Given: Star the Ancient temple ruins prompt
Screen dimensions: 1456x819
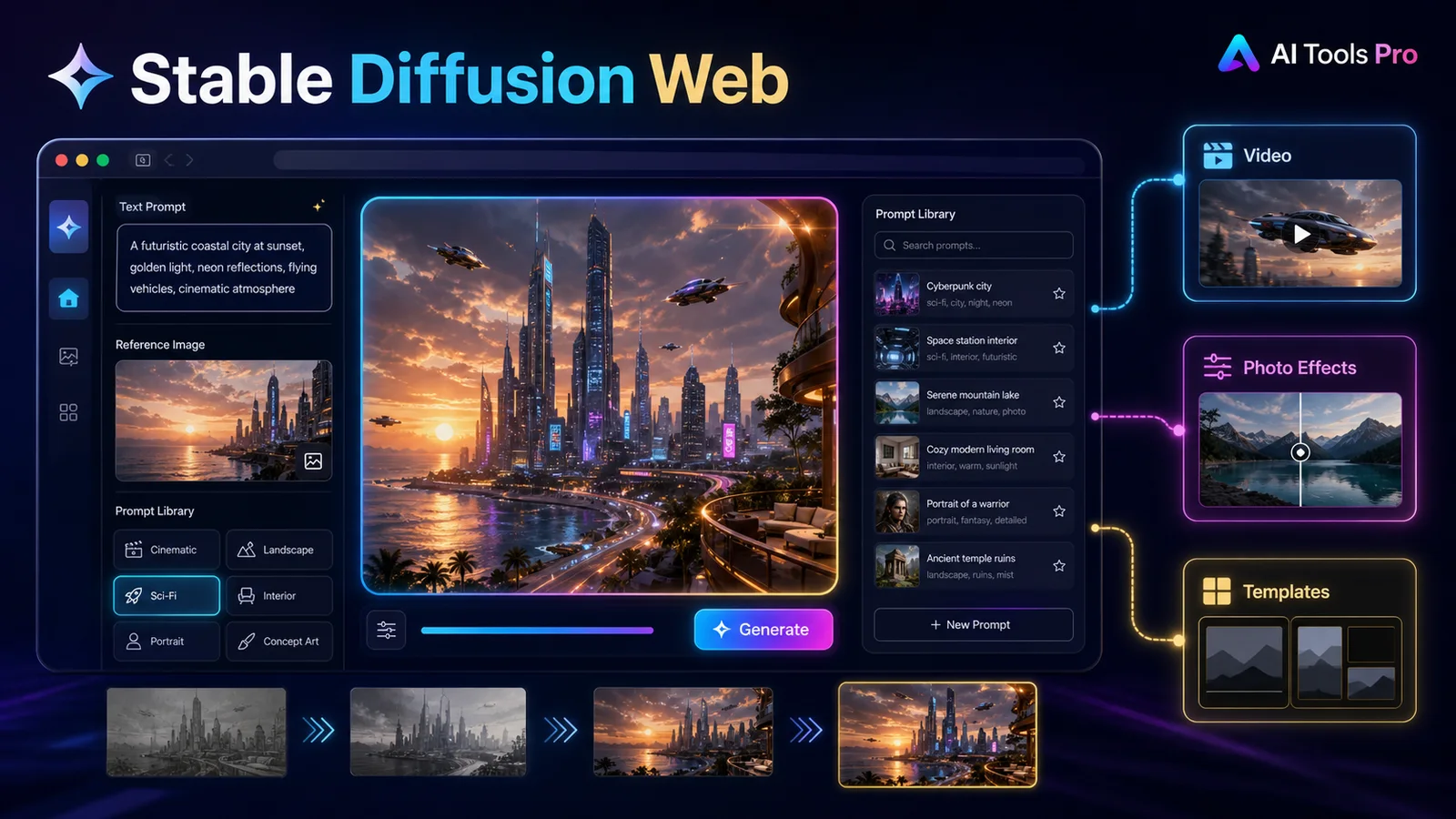Looking at the screenshot, I should (x=1059, y=566).
